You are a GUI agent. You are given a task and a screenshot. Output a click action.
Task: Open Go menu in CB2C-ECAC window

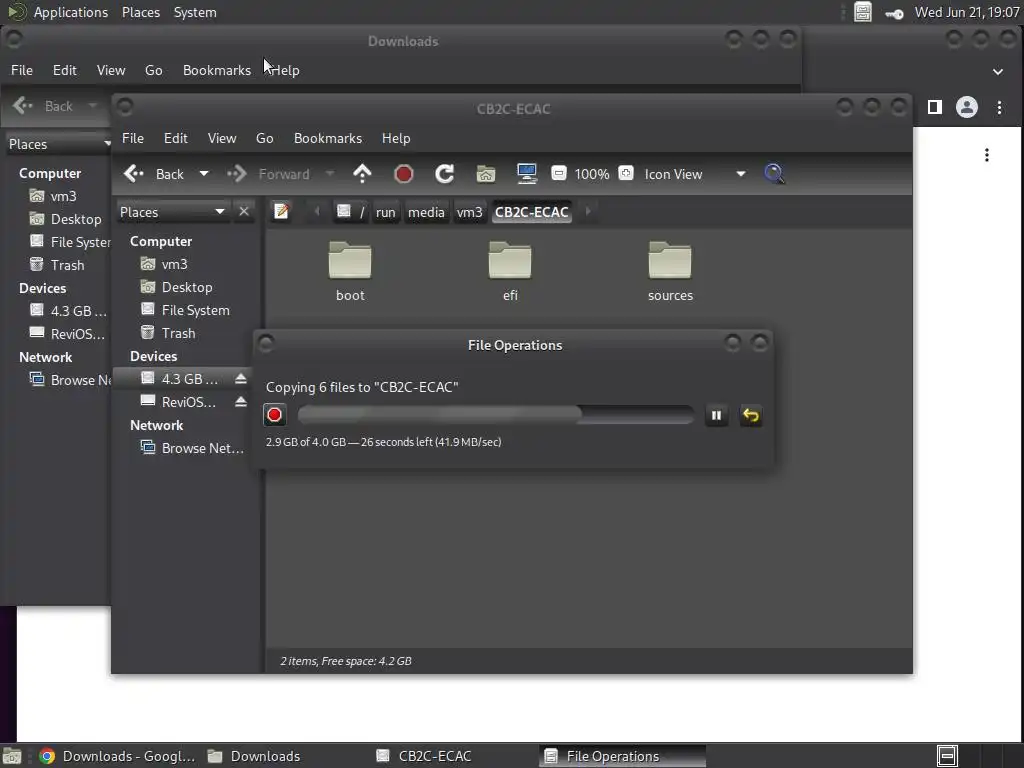click(264, 138)
